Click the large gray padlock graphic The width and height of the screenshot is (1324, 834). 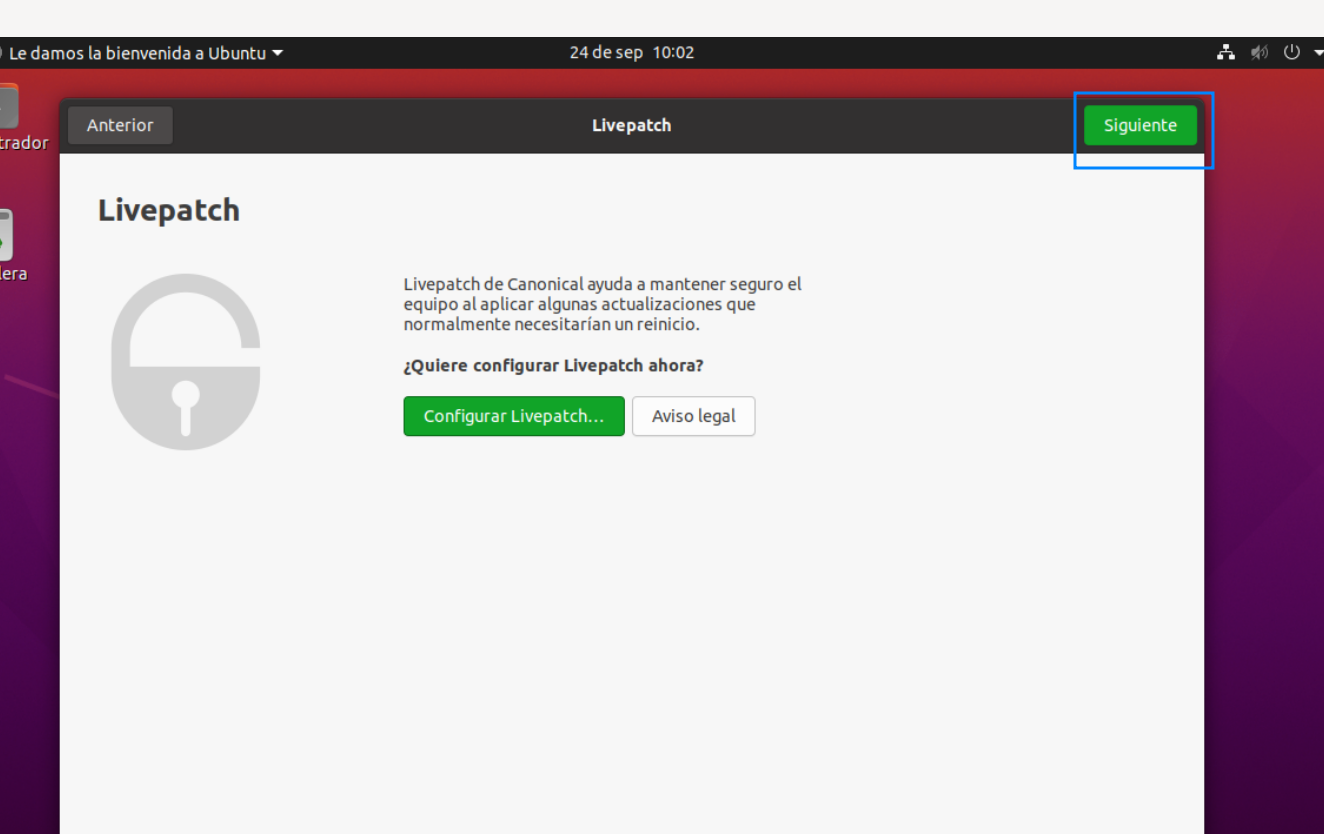click(x=186, y=361)
